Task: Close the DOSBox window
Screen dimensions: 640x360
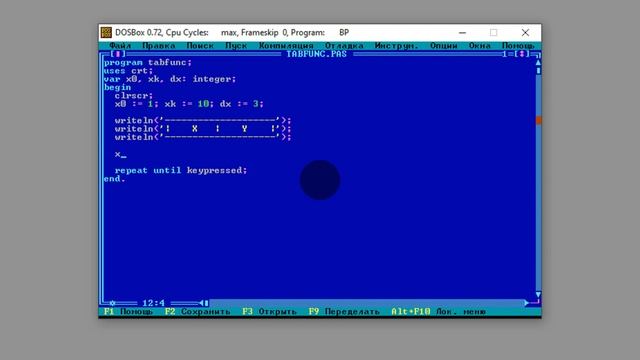Action: 525,33
